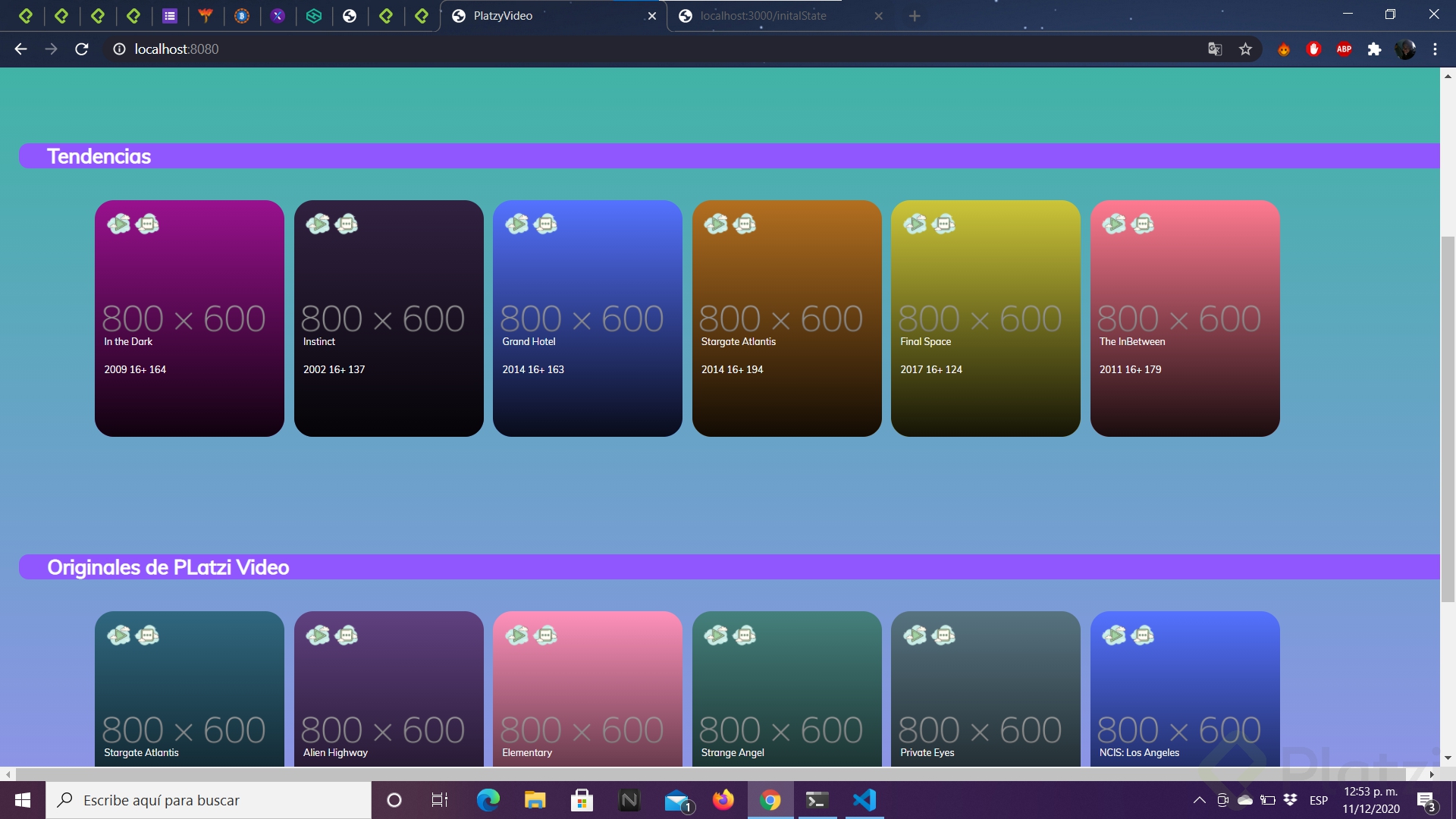
Task: Switch to localhost:3000/initalState tab
Action: coord(763,16)
